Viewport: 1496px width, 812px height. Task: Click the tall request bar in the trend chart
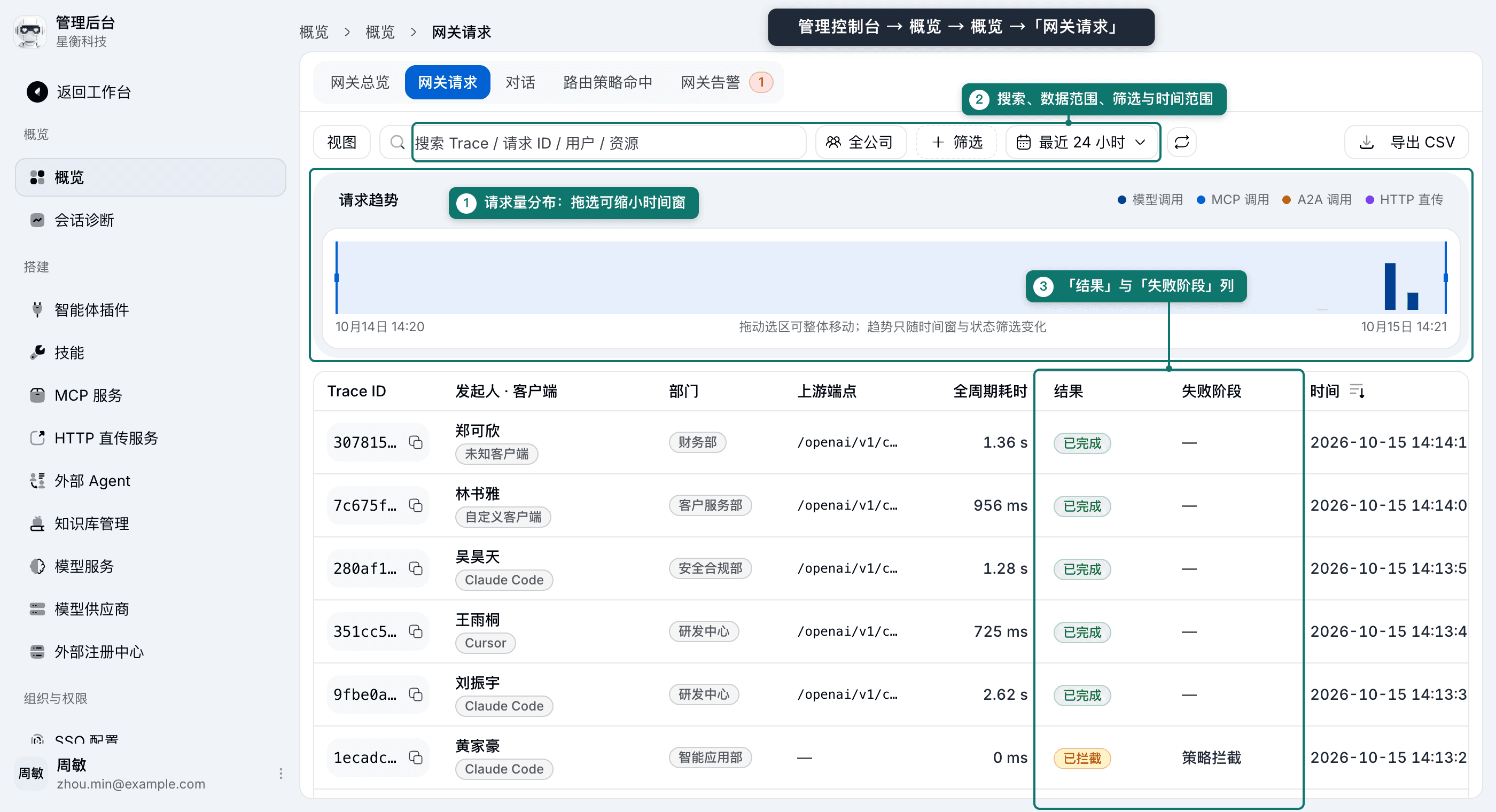click(1390, 286)
